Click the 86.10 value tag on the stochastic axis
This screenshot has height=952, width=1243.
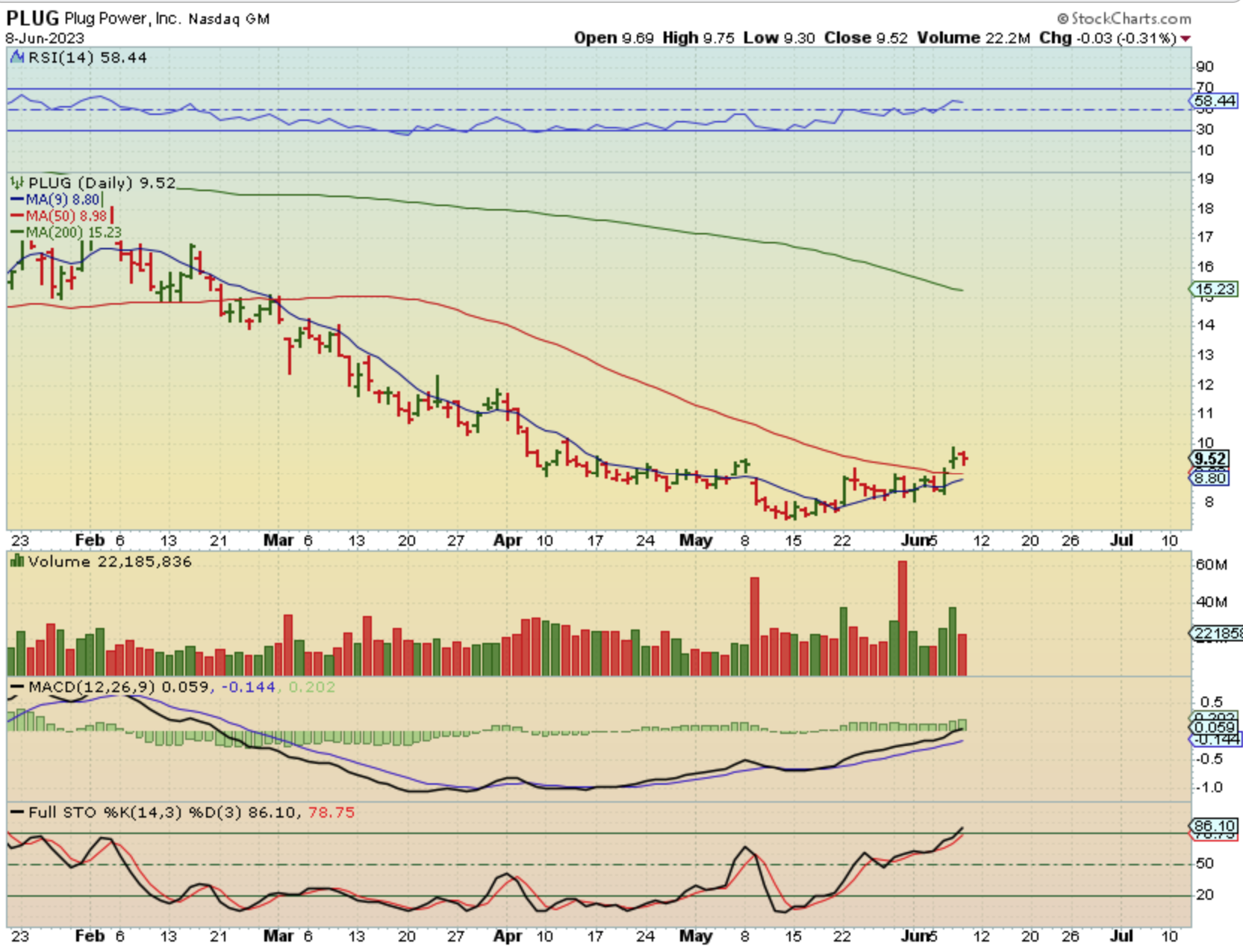tap(1214, 826)
